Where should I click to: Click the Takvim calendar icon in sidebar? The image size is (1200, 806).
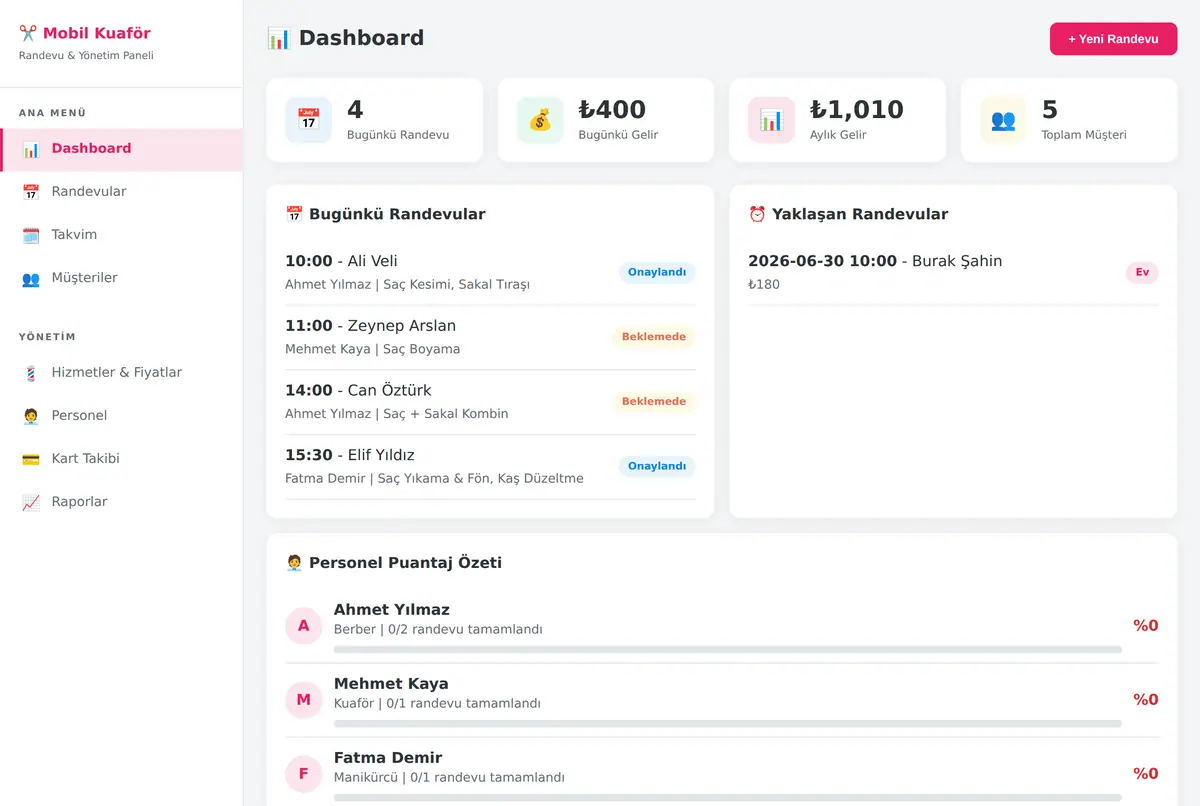31,236
